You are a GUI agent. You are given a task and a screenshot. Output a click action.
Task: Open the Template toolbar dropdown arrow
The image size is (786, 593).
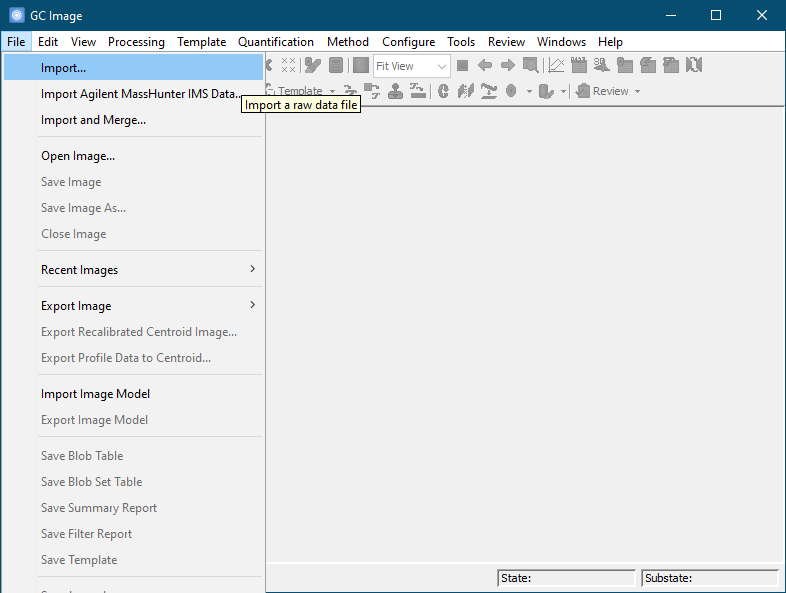coord(332,91)
